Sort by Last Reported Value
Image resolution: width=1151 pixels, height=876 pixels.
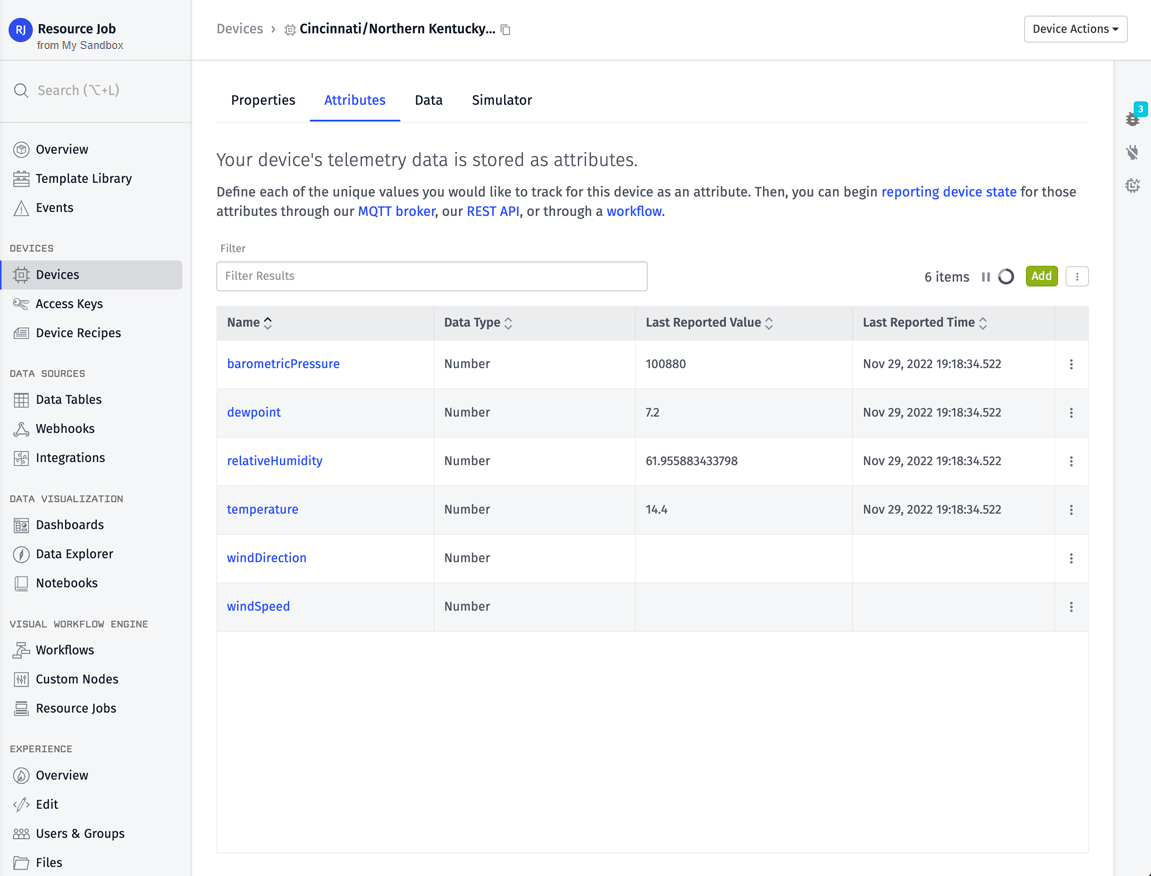coord(709,323)
